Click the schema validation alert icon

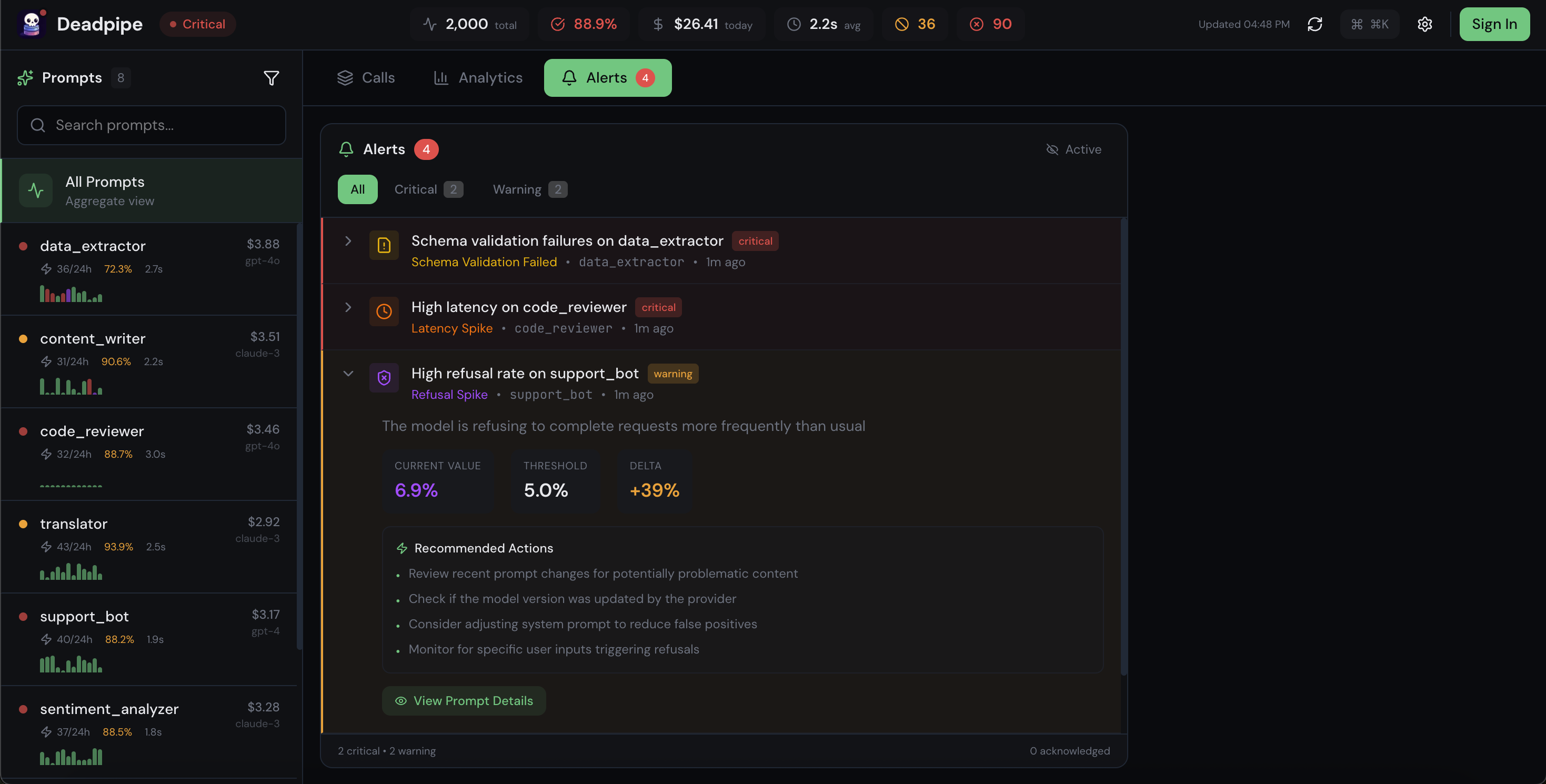(x=384, y=245)
